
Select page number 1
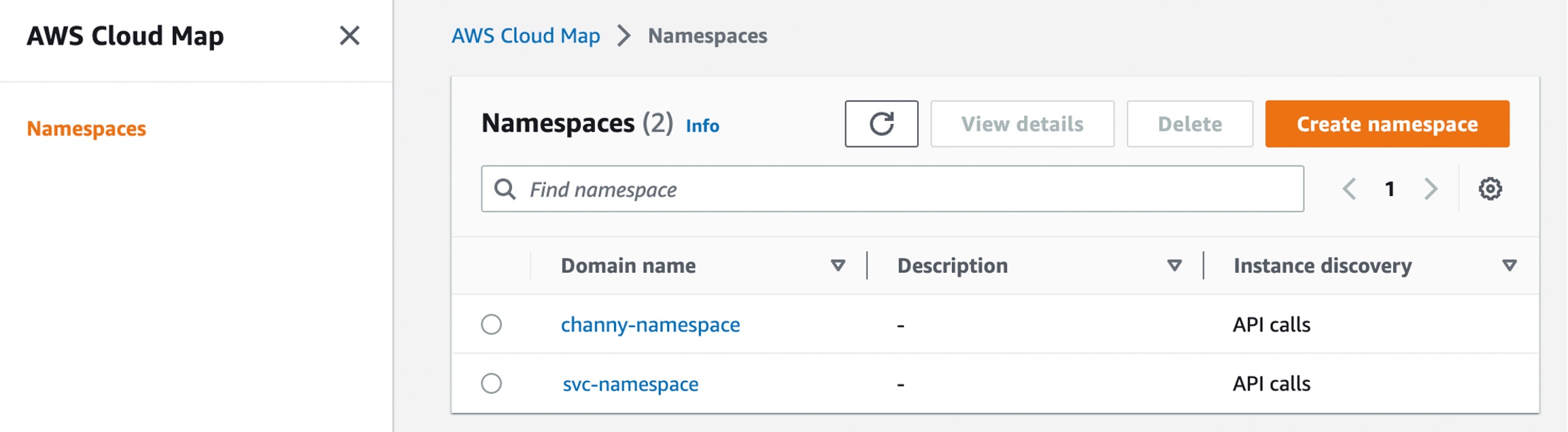(x=1390, y=189)
